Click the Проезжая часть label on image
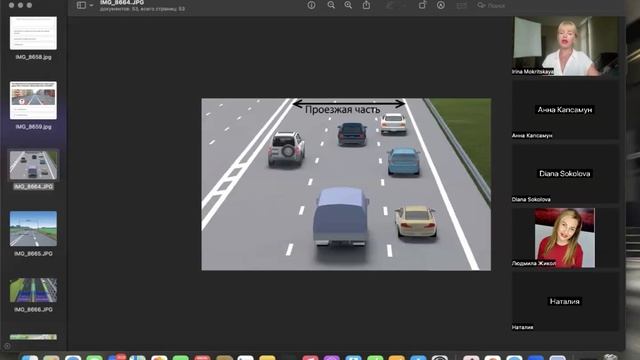Image resolution: width=640 pixels, height=360 pixels. (x=342, y=110)
